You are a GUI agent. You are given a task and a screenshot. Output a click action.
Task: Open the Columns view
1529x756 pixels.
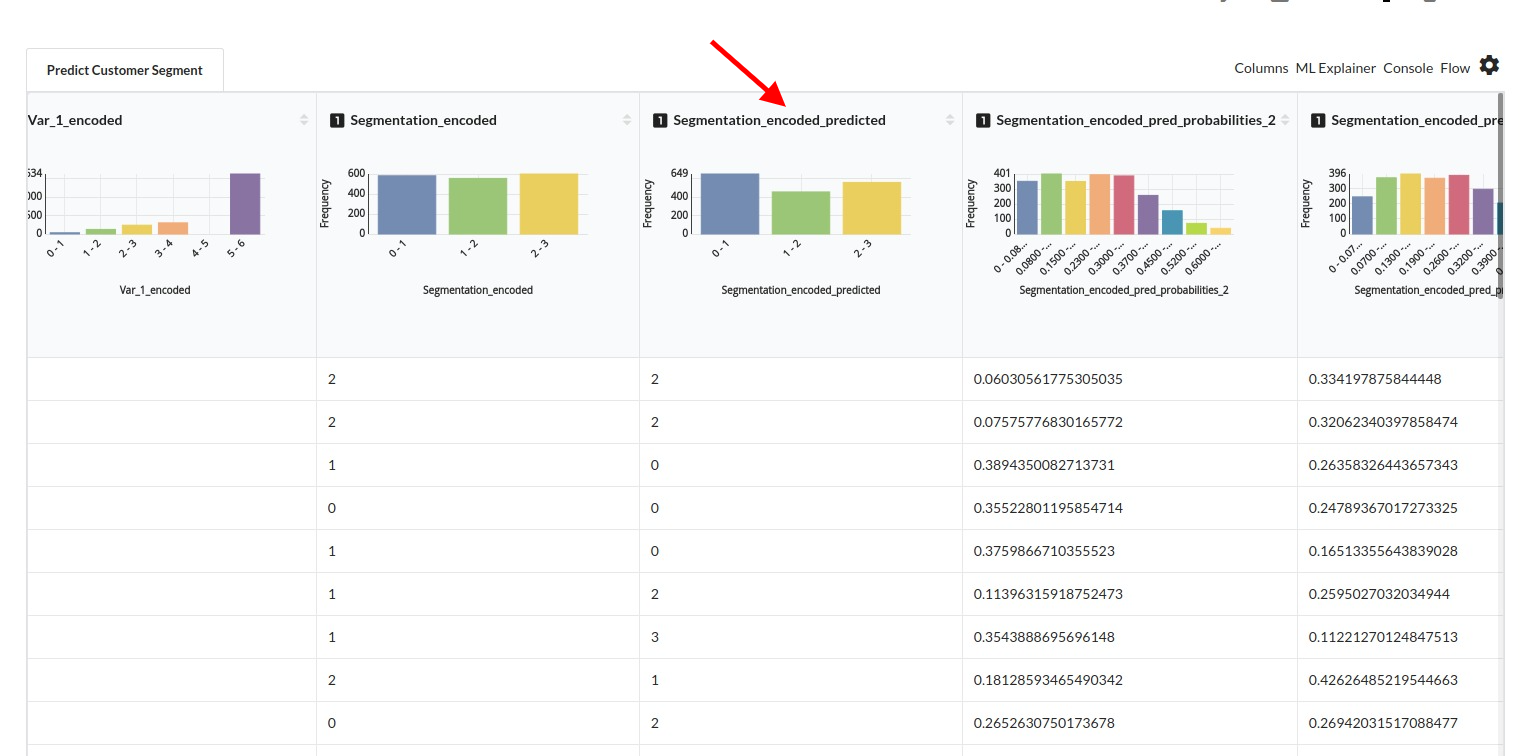pyautogui.click(x=1261, y=68)
